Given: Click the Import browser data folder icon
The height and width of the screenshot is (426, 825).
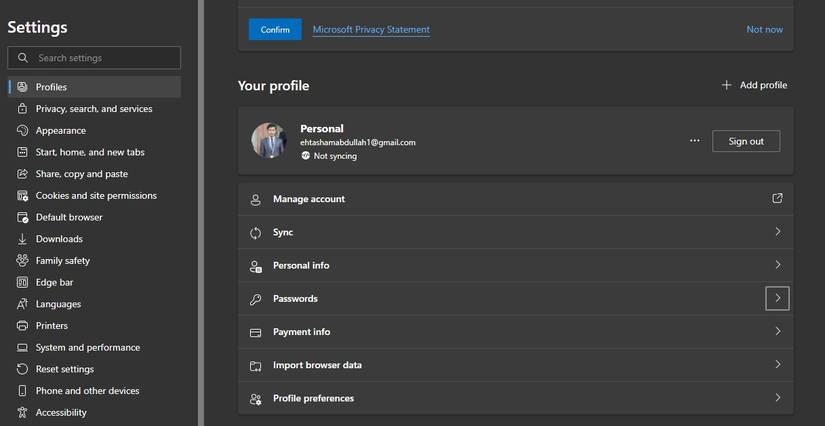Looking at the screenshot, I should coord(255,365).
